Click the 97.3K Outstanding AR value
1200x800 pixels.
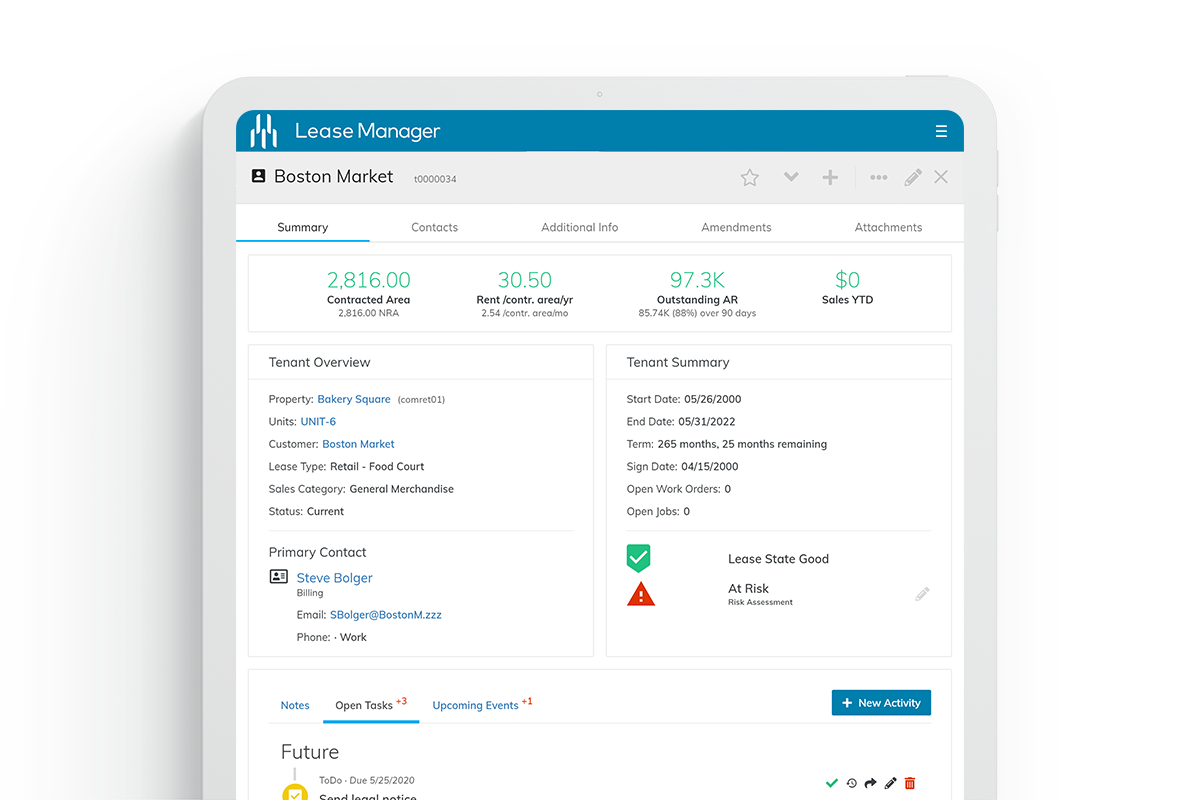coord(697,280)
